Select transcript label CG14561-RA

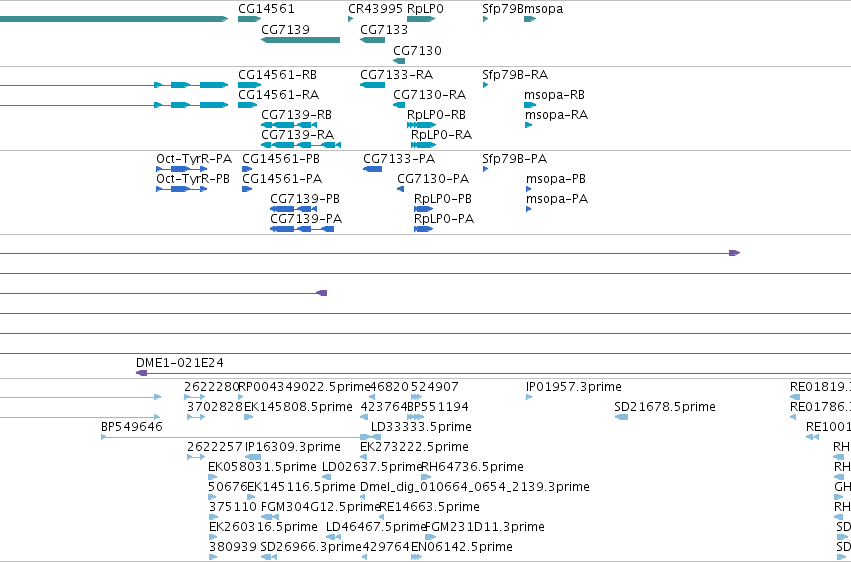[278, 94]
